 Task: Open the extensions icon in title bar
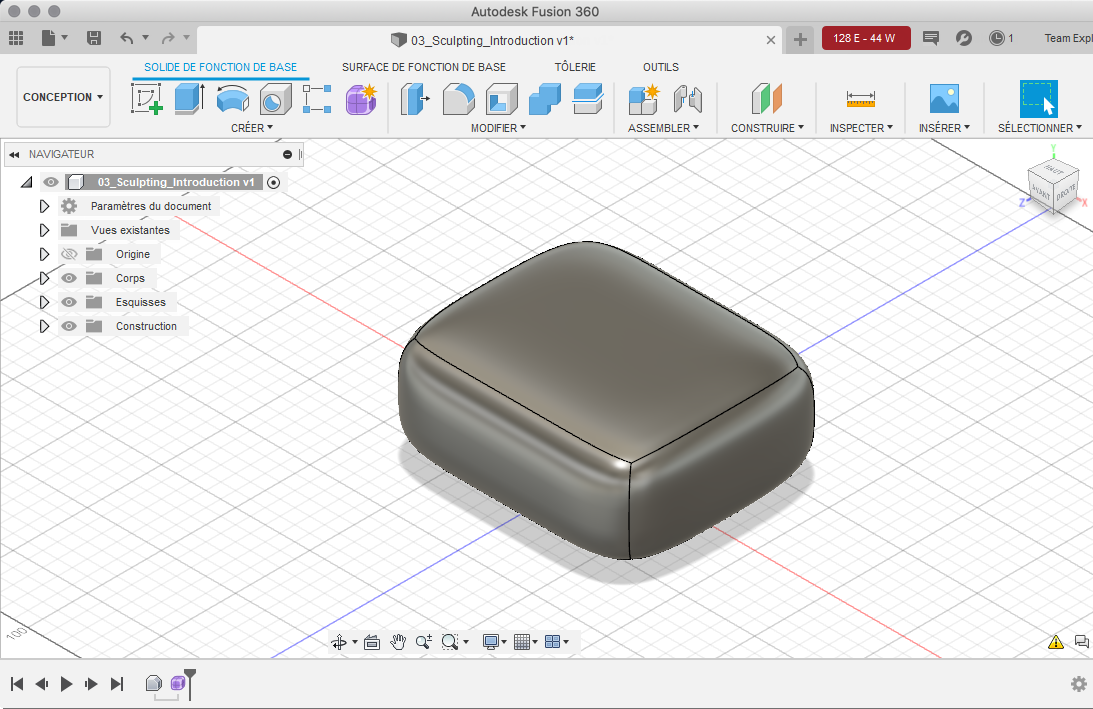(964, 38)
